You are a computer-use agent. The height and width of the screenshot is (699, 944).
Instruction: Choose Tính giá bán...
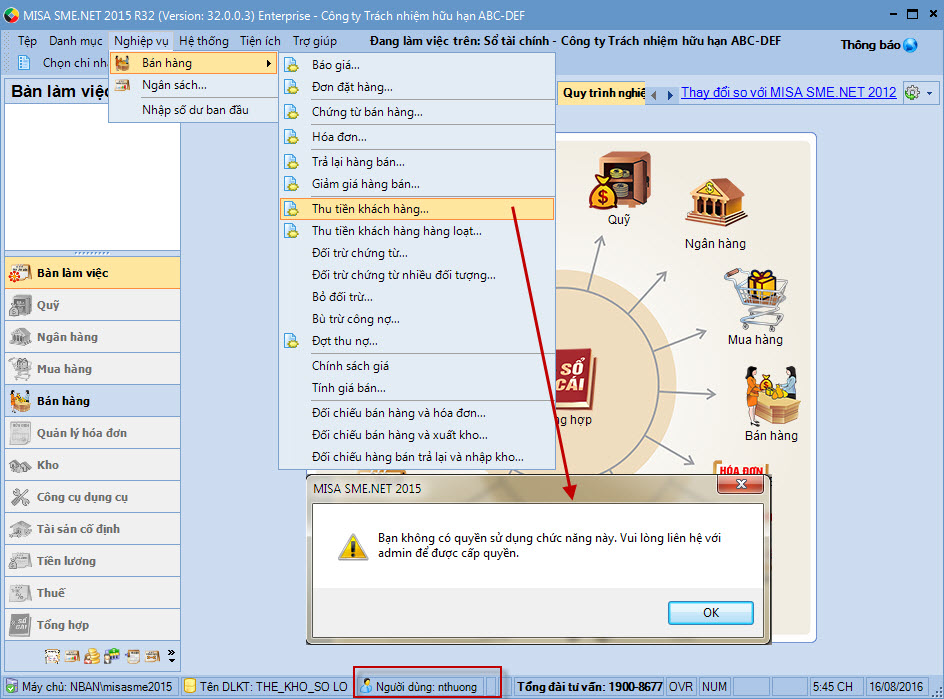point(417,388)
